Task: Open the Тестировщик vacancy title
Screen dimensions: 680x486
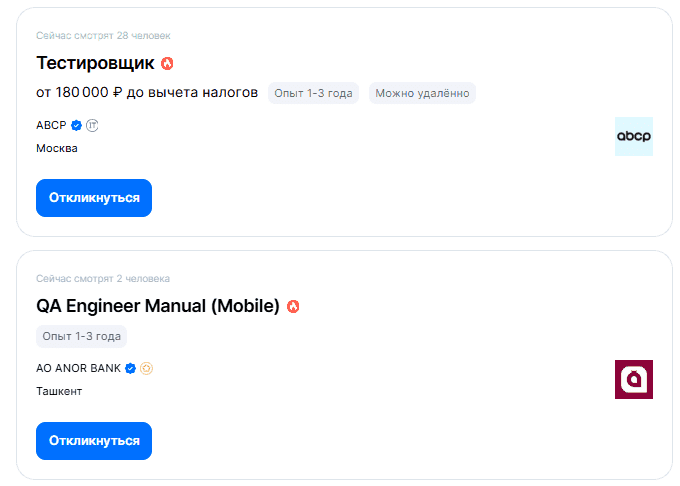Action: click(x=95, y=63)
